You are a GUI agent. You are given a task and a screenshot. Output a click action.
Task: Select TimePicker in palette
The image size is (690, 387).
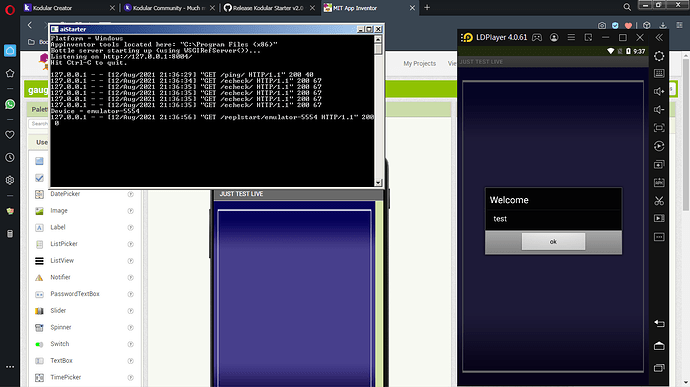click(x=66, y=377)
